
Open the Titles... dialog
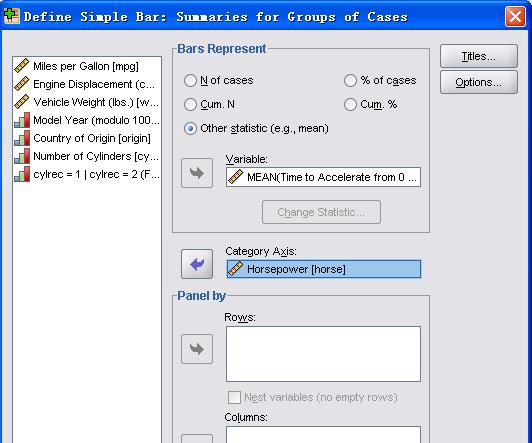pos(479,56)
